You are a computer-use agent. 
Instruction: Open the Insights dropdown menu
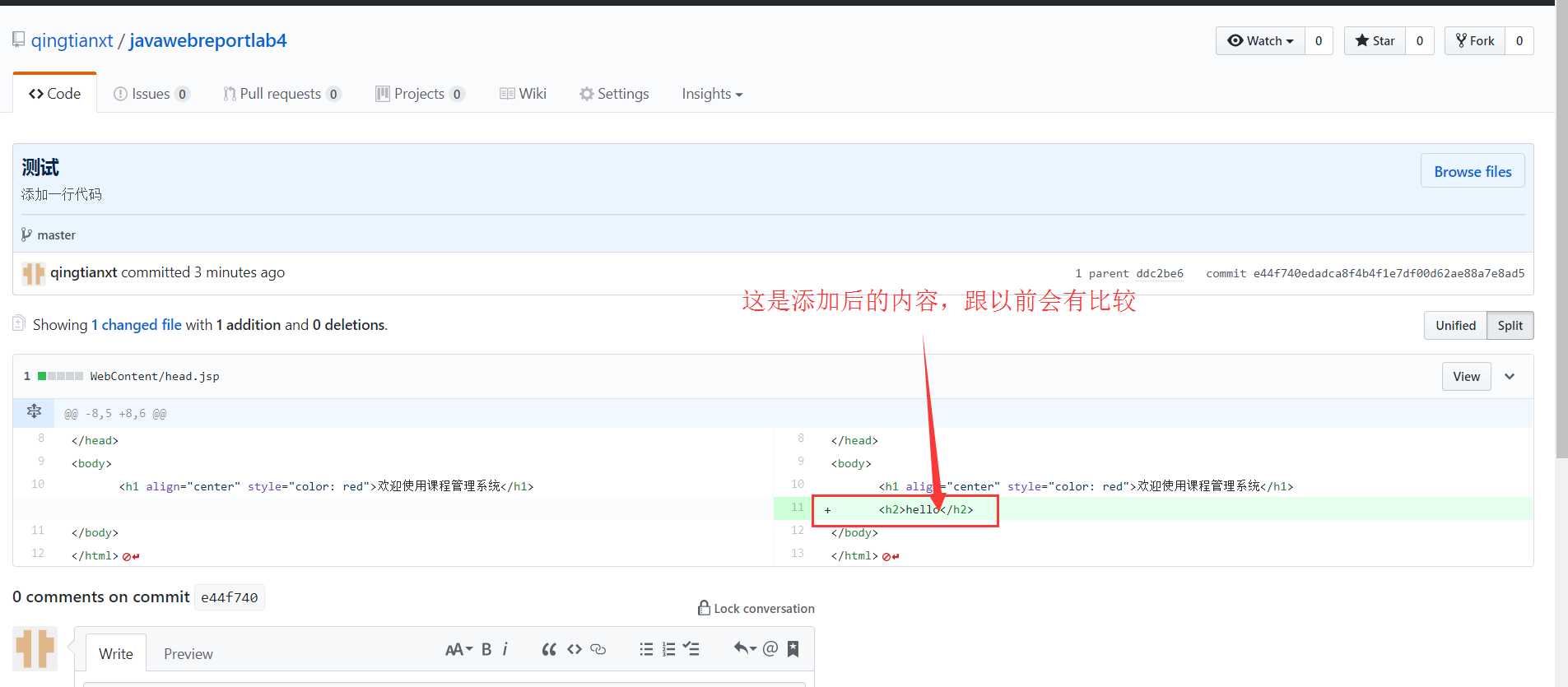(712, 94)
